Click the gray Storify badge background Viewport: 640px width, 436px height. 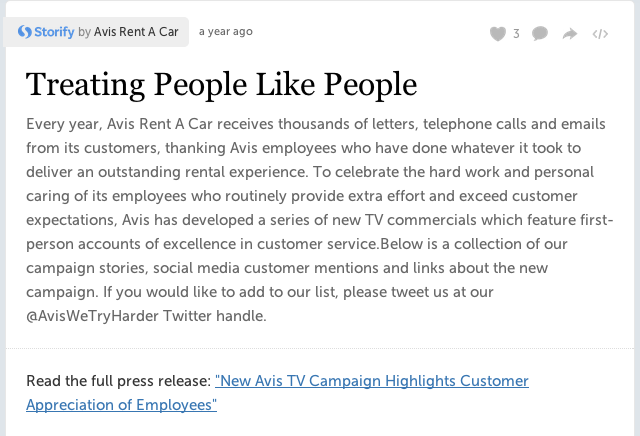96,32
